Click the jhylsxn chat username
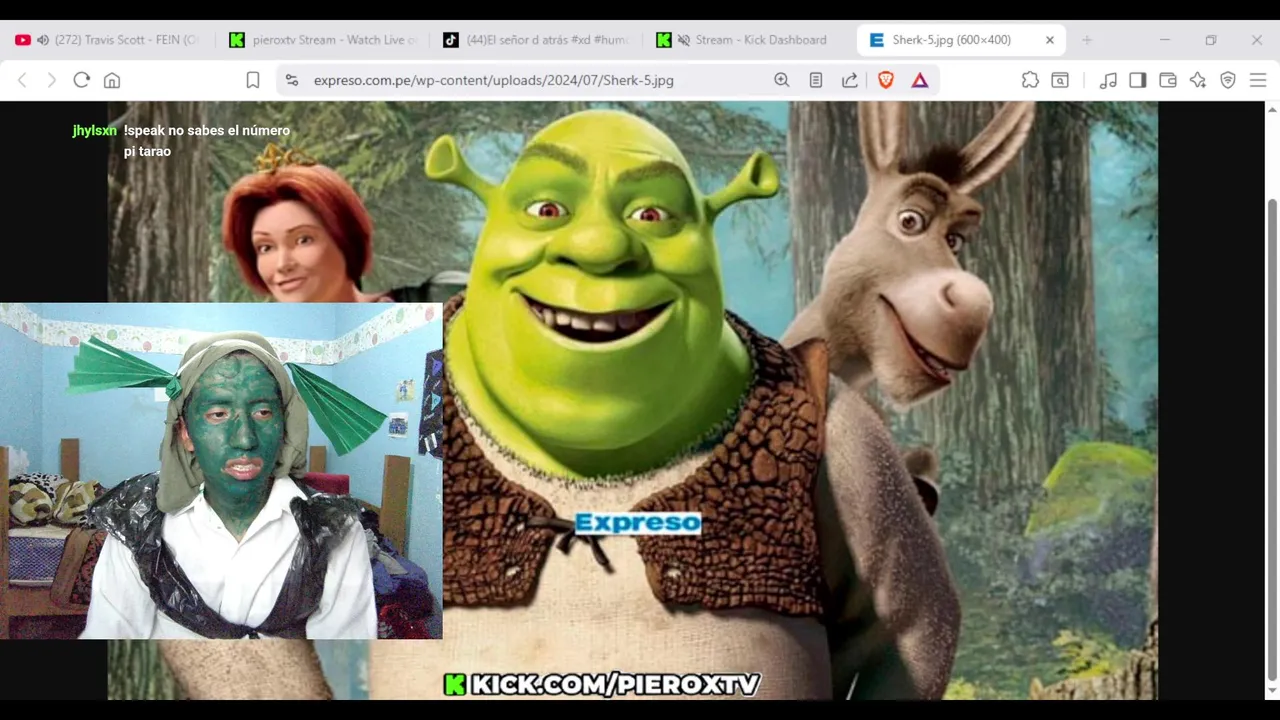 click(95, 131)
